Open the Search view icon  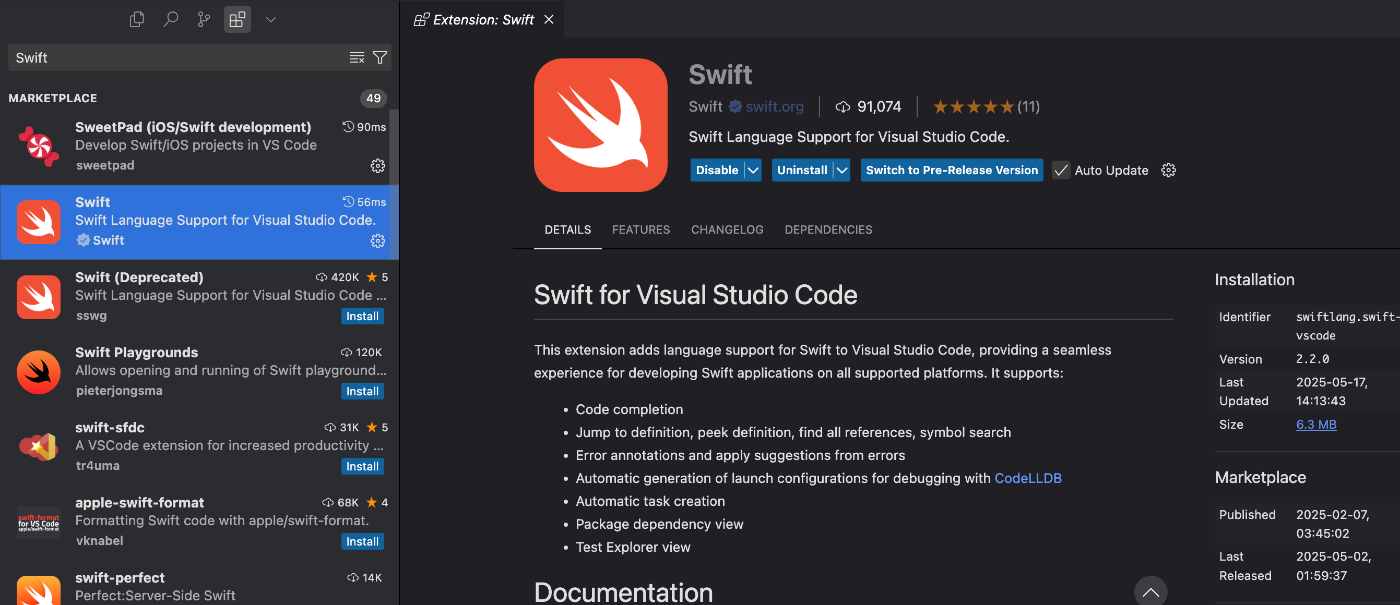171,19
